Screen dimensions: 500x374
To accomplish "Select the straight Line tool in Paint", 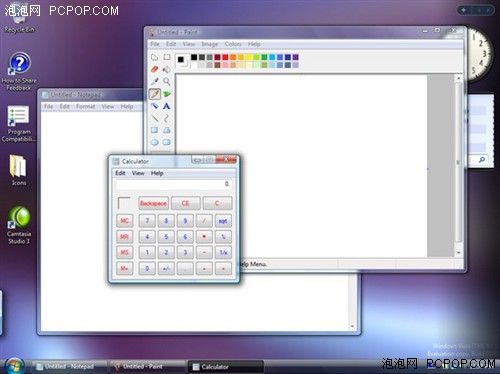I will point(154,118).
